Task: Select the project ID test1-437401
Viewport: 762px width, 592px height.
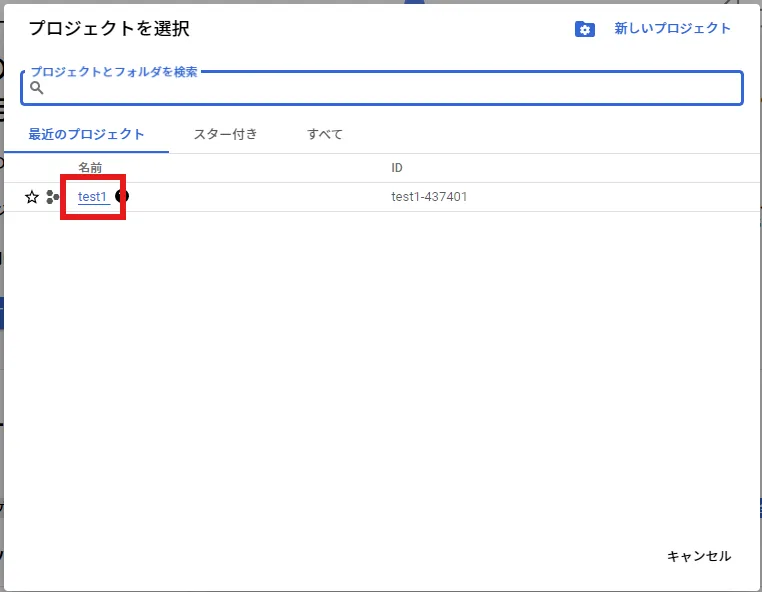Action: pyautogui.click(x=429, y=196)
